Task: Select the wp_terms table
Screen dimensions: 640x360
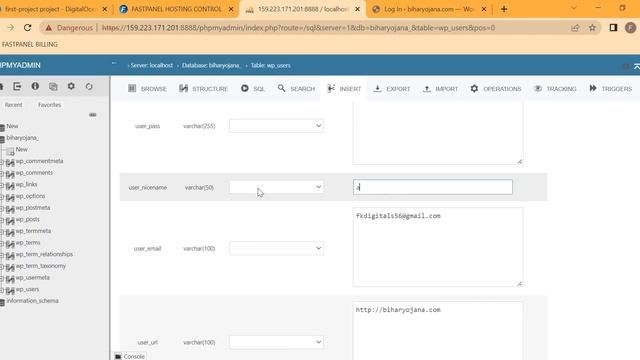Action: 28,242
